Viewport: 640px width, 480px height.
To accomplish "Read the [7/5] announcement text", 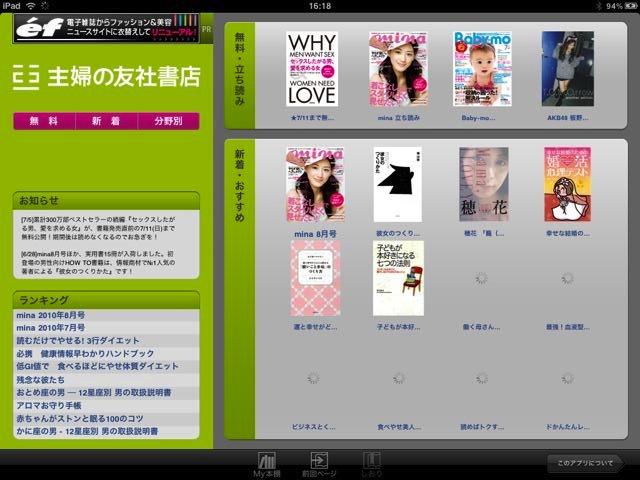I will click(98, 228).
